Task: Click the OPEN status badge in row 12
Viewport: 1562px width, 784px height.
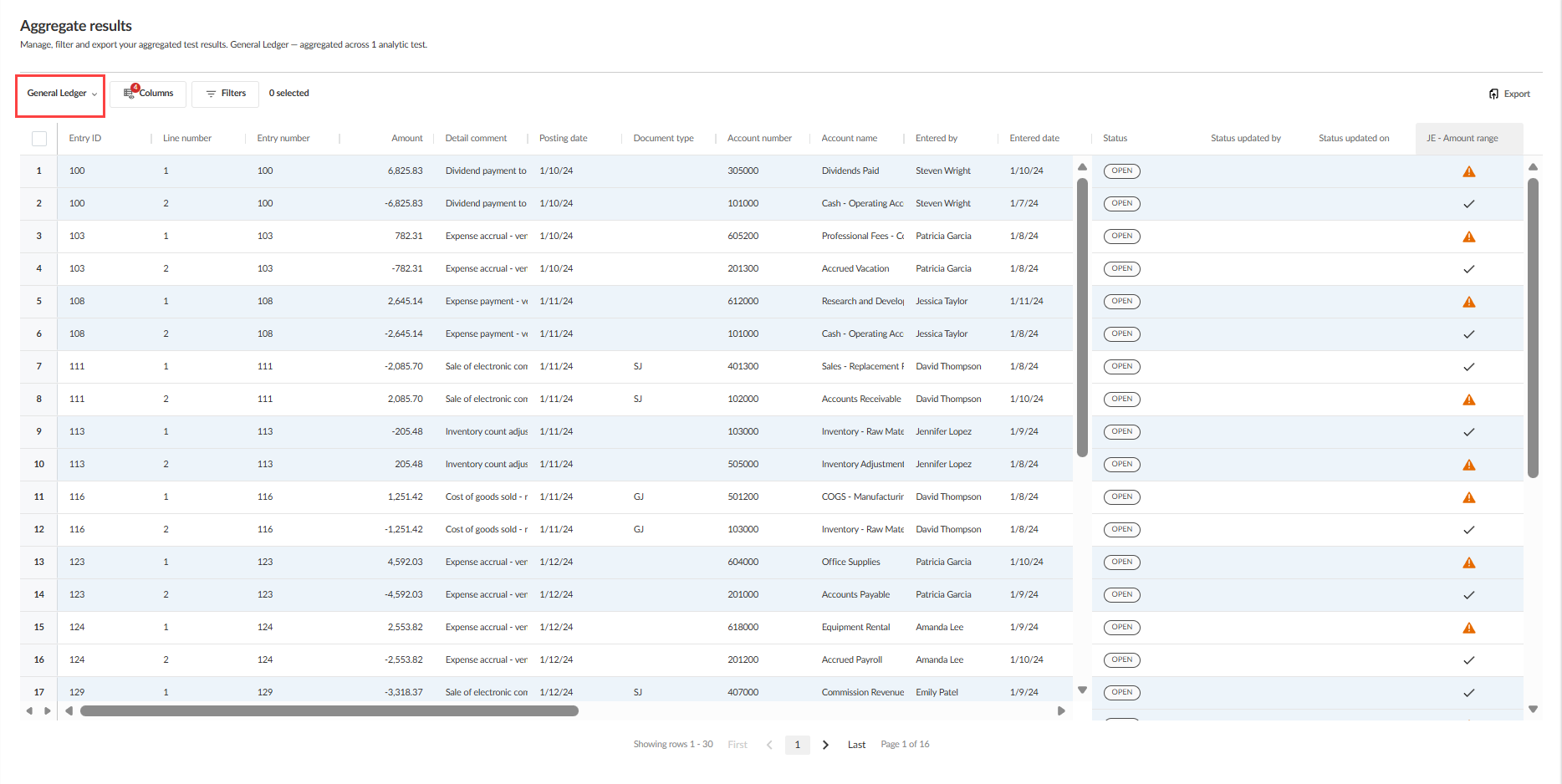Action: [1121, 530]
